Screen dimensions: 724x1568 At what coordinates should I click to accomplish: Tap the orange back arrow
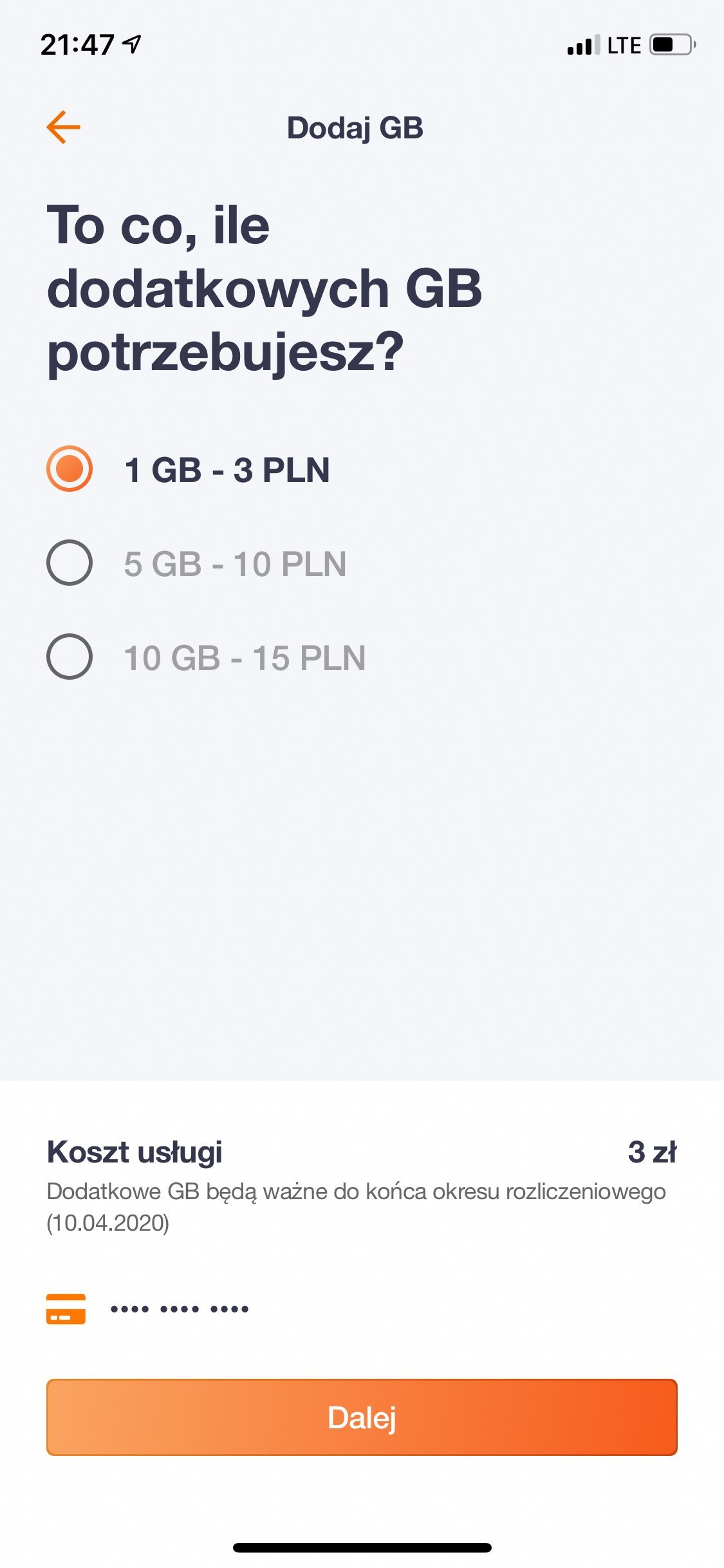63,127
